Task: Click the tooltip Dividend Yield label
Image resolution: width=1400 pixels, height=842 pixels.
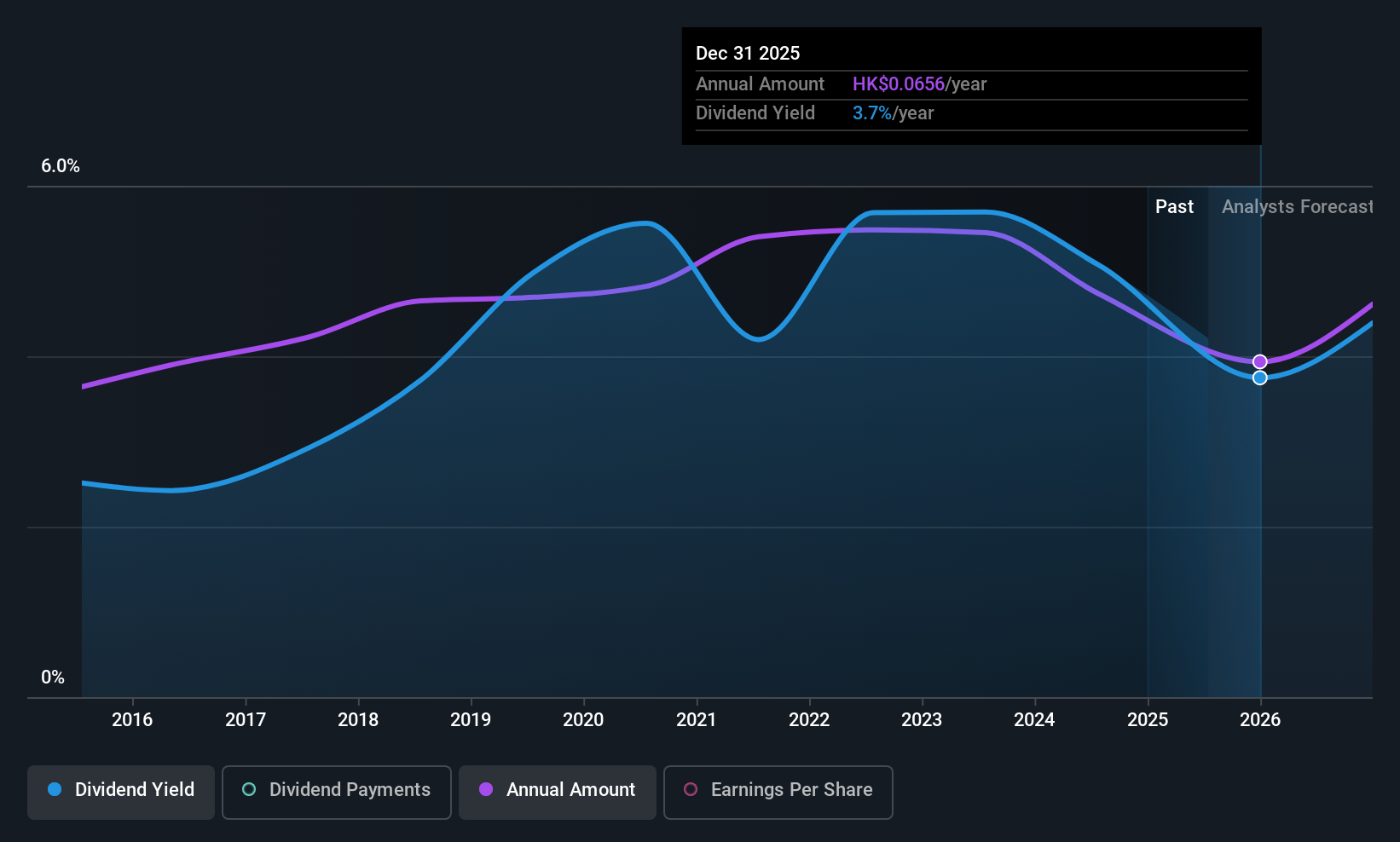Action: 755,113
